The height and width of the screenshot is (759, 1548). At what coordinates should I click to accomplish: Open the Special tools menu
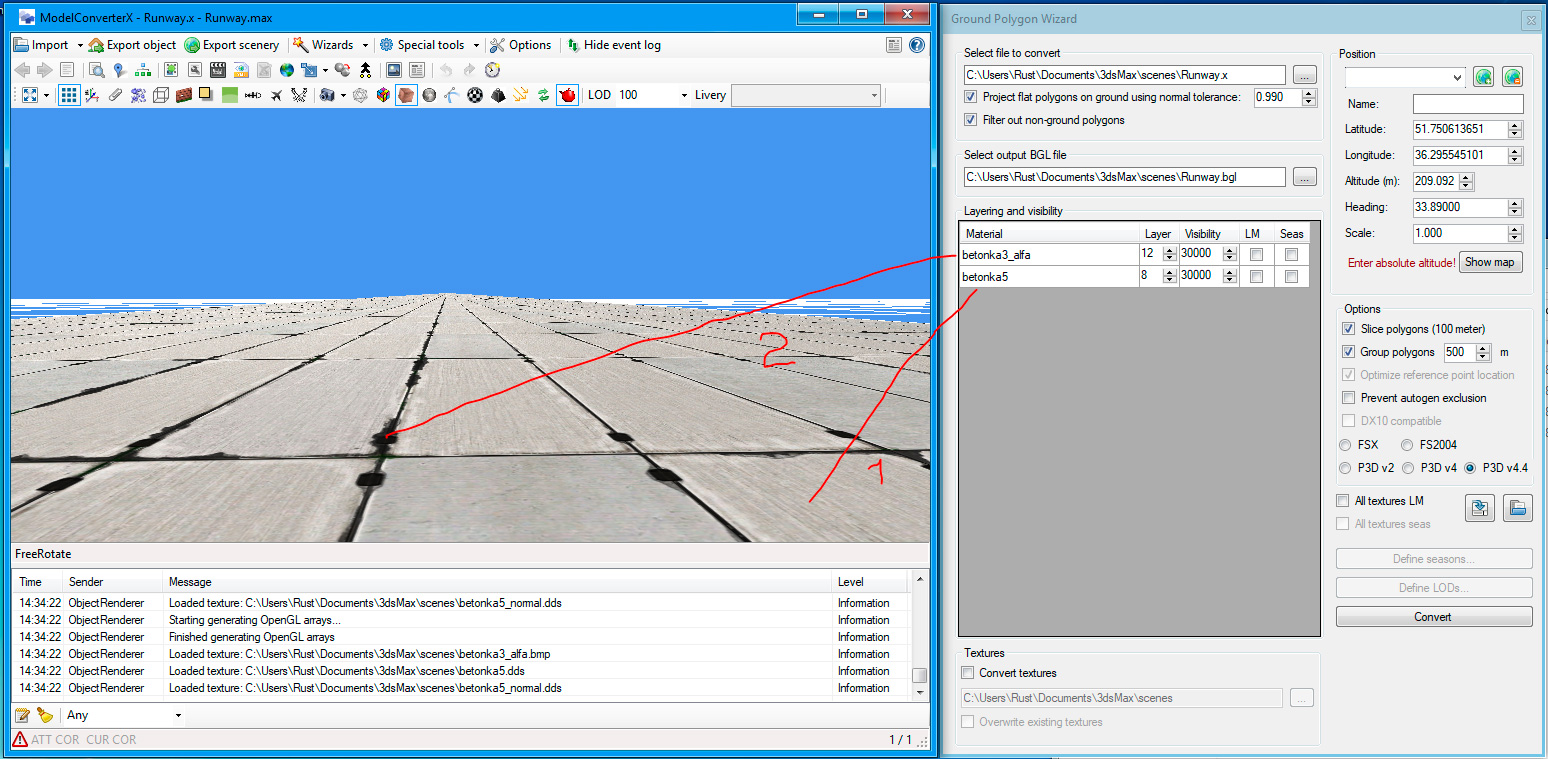[430, 45]
